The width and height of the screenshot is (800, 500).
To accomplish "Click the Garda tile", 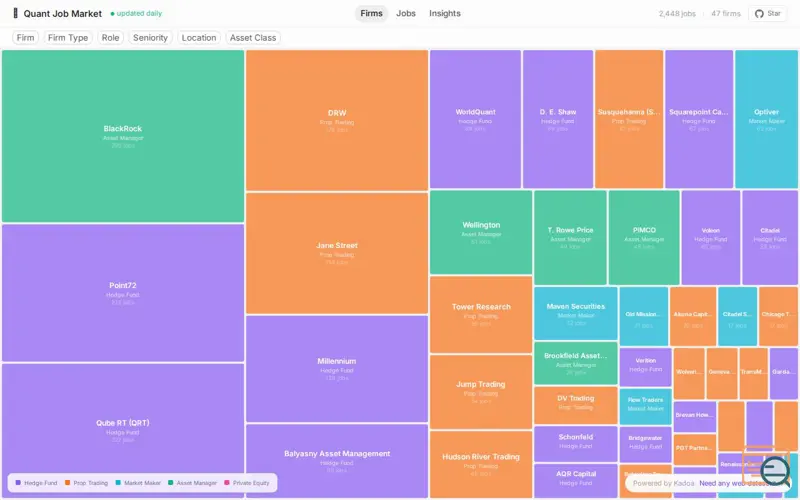I will tap(784, 373).
